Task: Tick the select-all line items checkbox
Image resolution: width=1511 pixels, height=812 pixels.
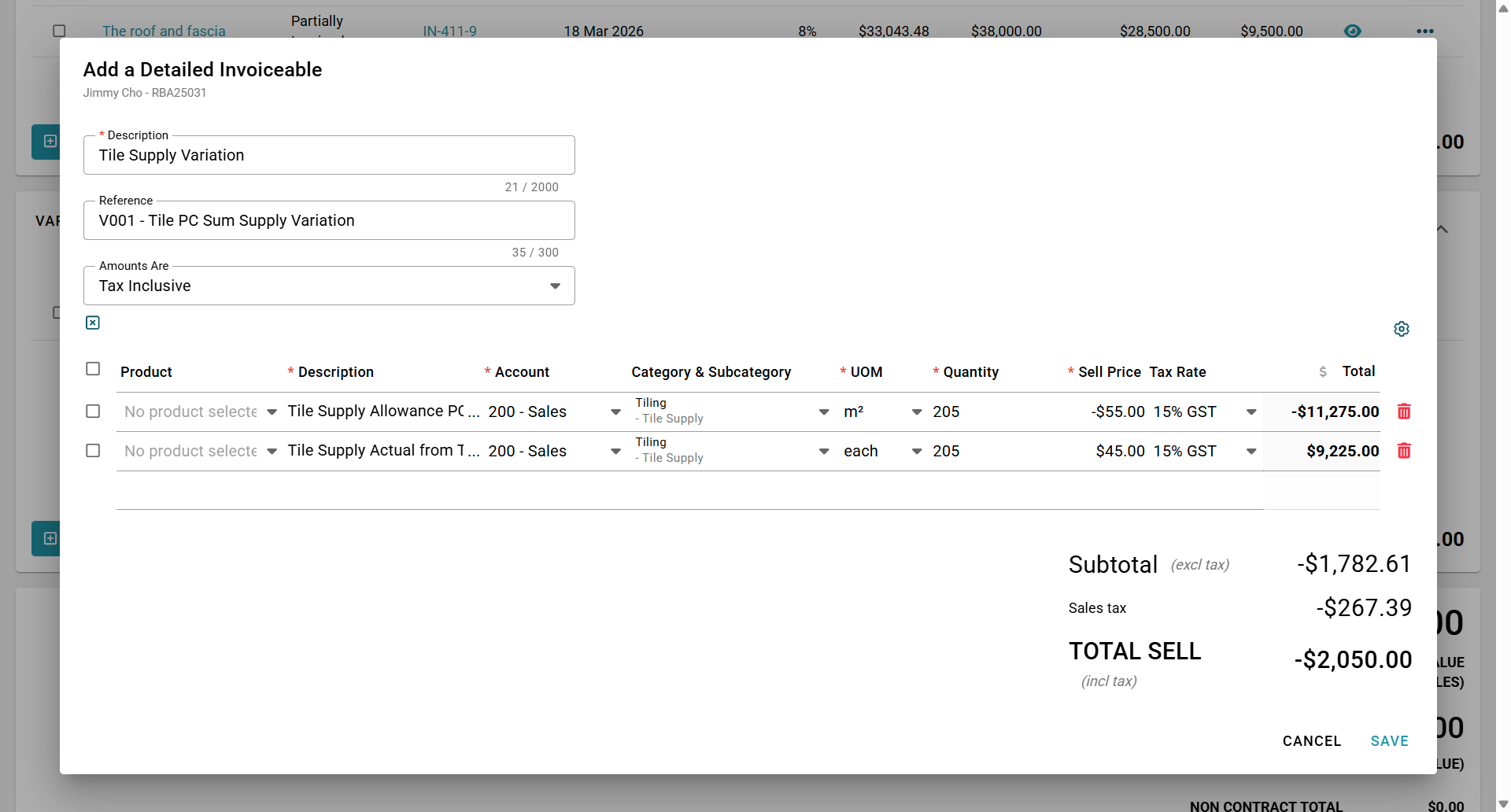Action: click(x=93, y=369)
